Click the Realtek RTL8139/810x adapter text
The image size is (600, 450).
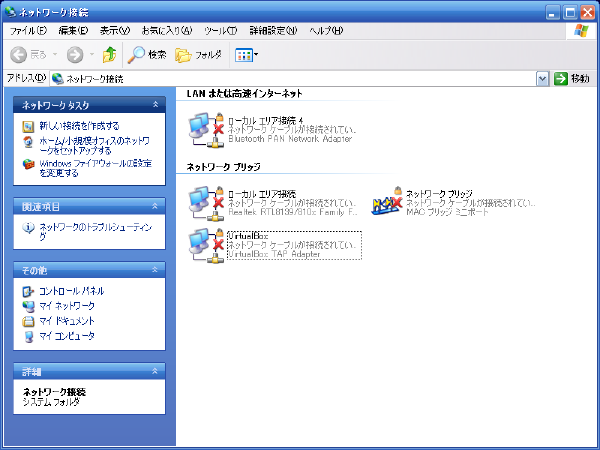[293, 212]
